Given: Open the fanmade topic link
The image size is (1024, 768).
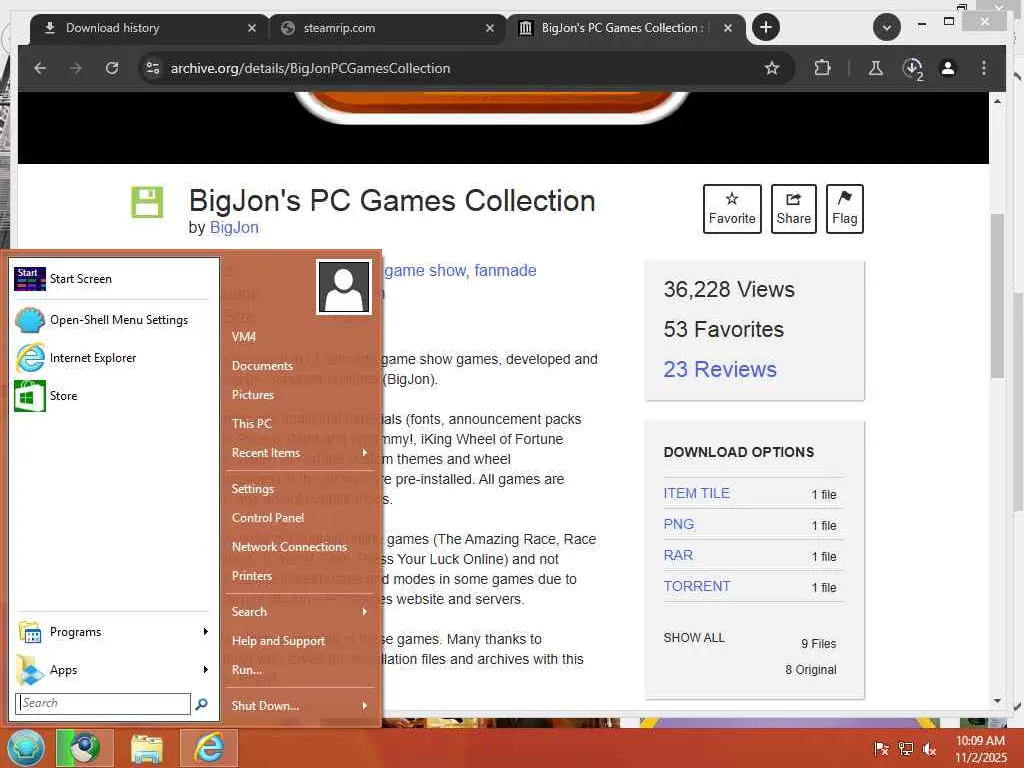Looking at the screenshot, I should [505, 270].
